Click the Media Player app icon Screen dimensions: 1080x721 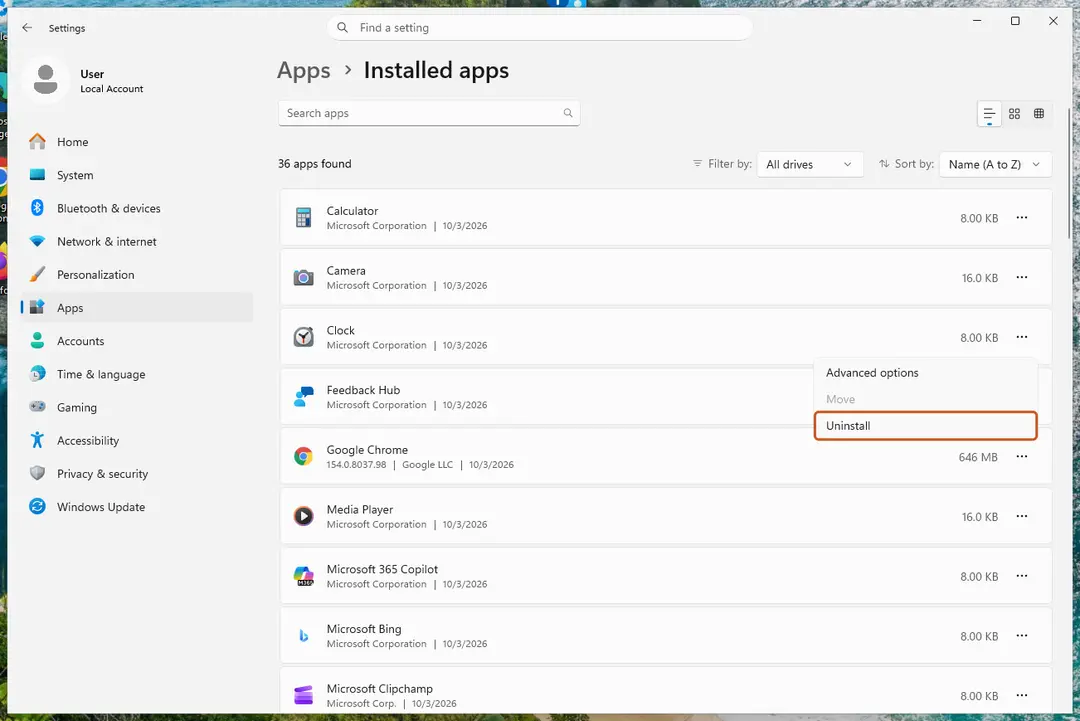click(303, 516)
